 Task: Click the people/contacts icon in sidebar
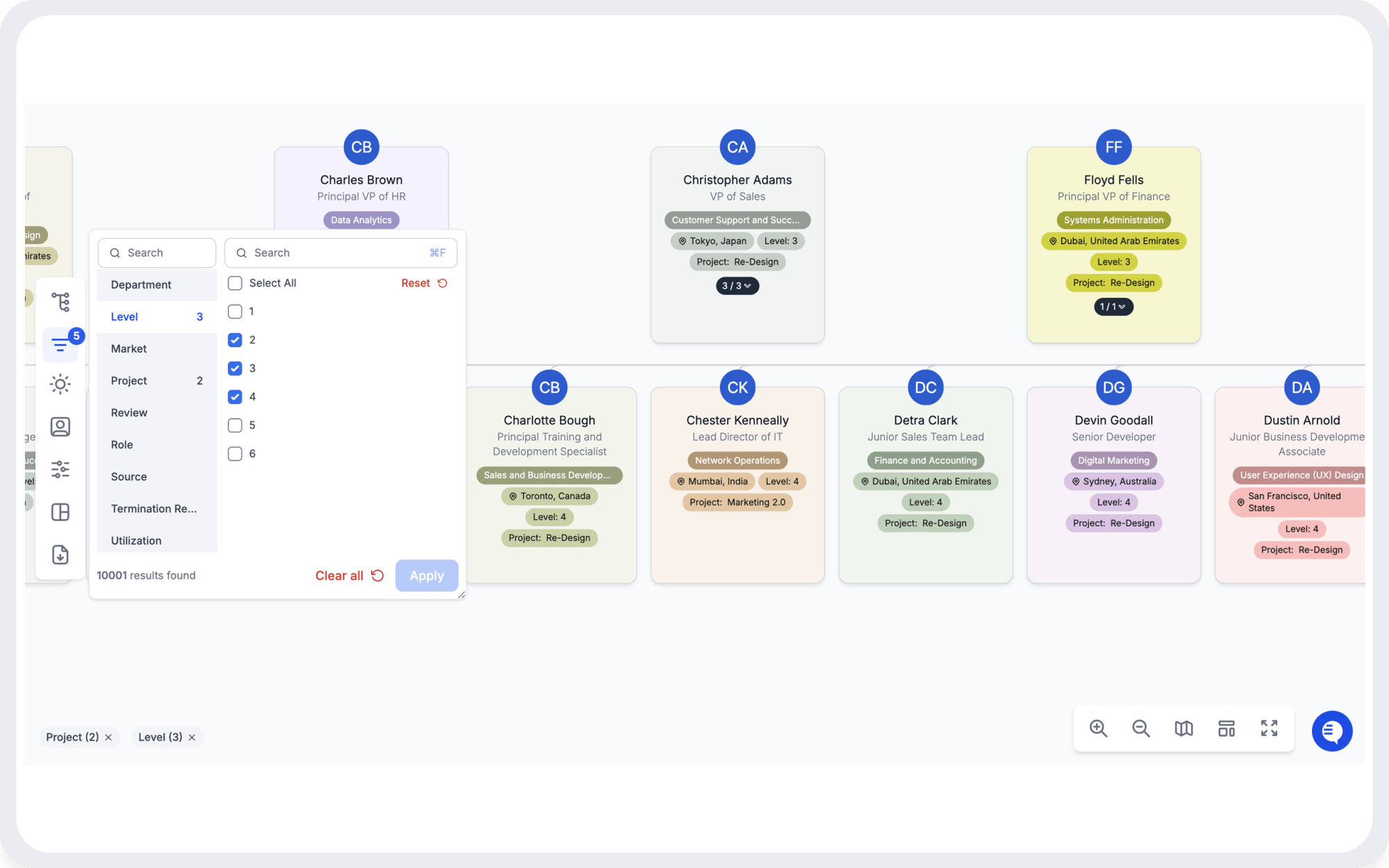point(60,427)
